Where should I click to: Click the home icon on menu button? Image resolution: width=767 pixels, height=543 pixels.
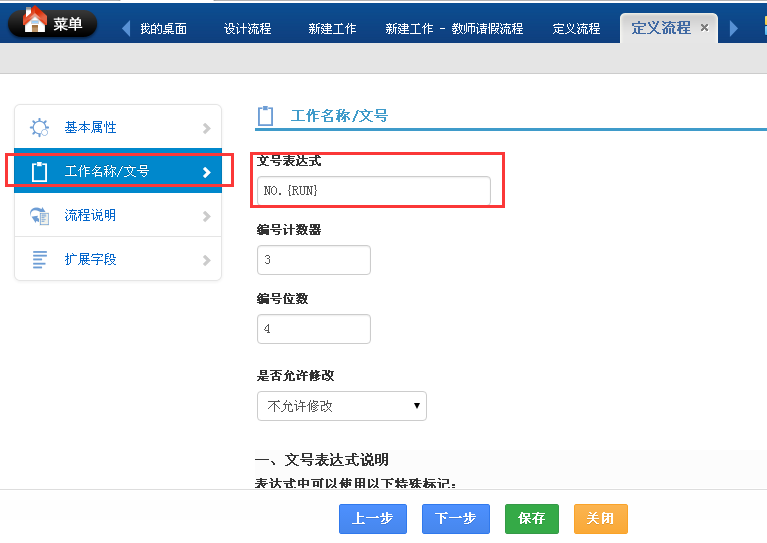[33, 20]
